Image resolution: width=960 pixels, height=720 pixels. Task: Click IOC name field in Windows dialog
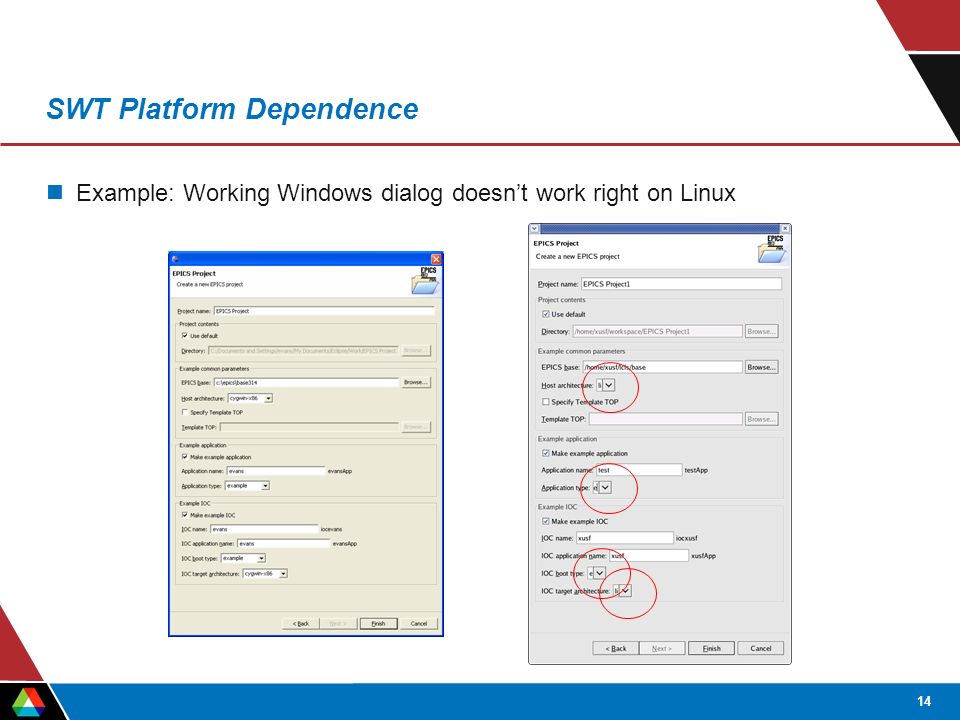click(264, 529)
